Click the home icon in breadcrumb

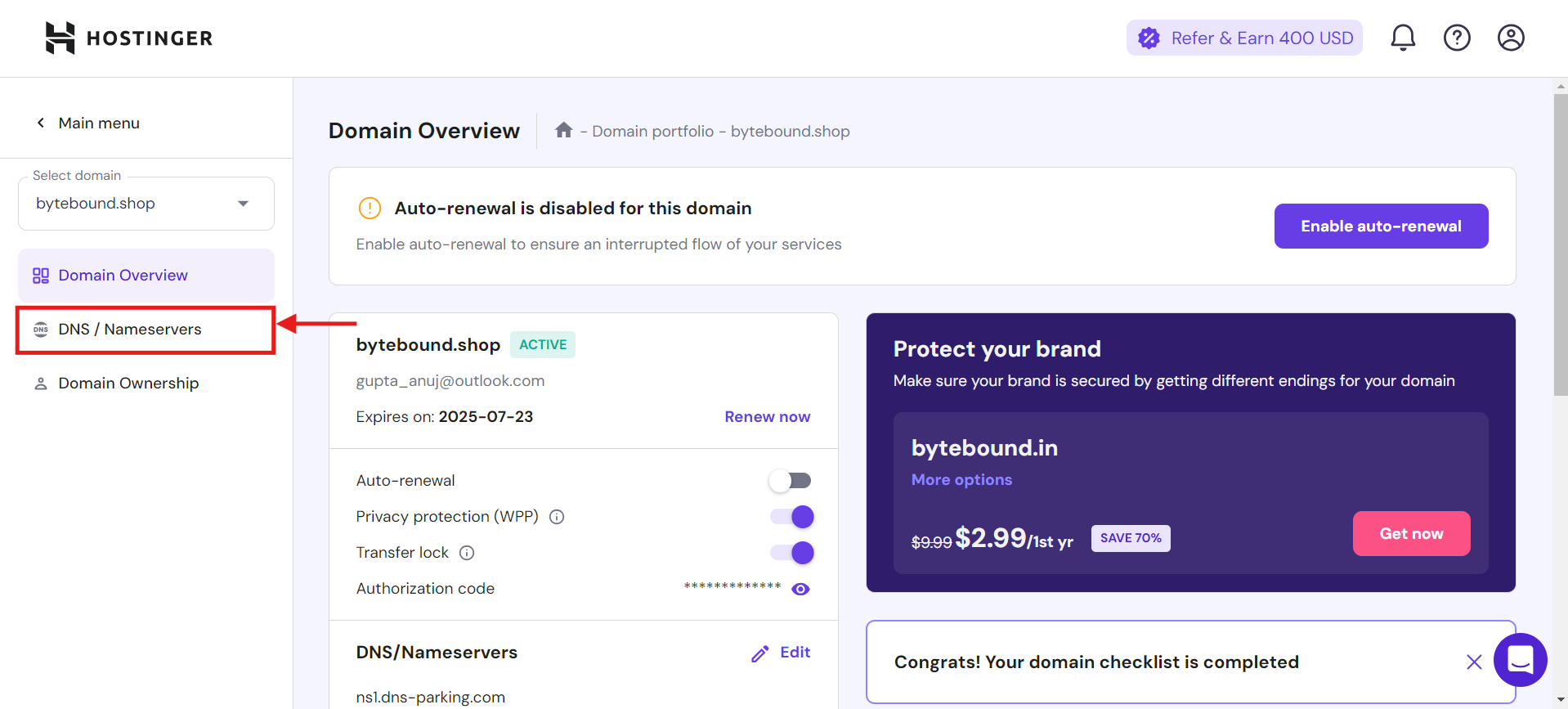563,130
